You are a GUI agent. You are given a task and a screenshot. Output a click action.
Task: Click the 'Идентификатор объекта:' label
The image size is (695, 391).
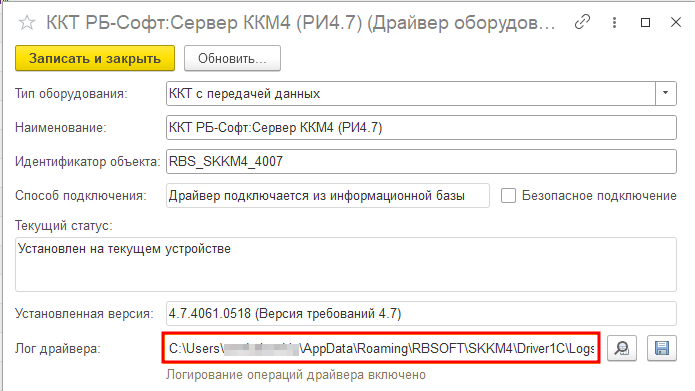pos(87,162)
